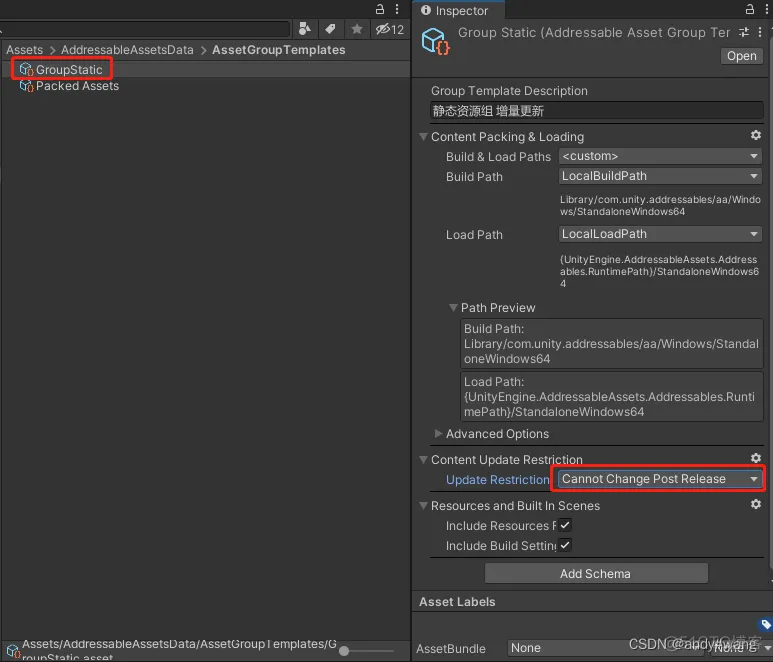Click the Group Static asset icon in Inspector
The height and width of the screenshot is (662, 773).
pyautogui.click(x=435, y=41)
